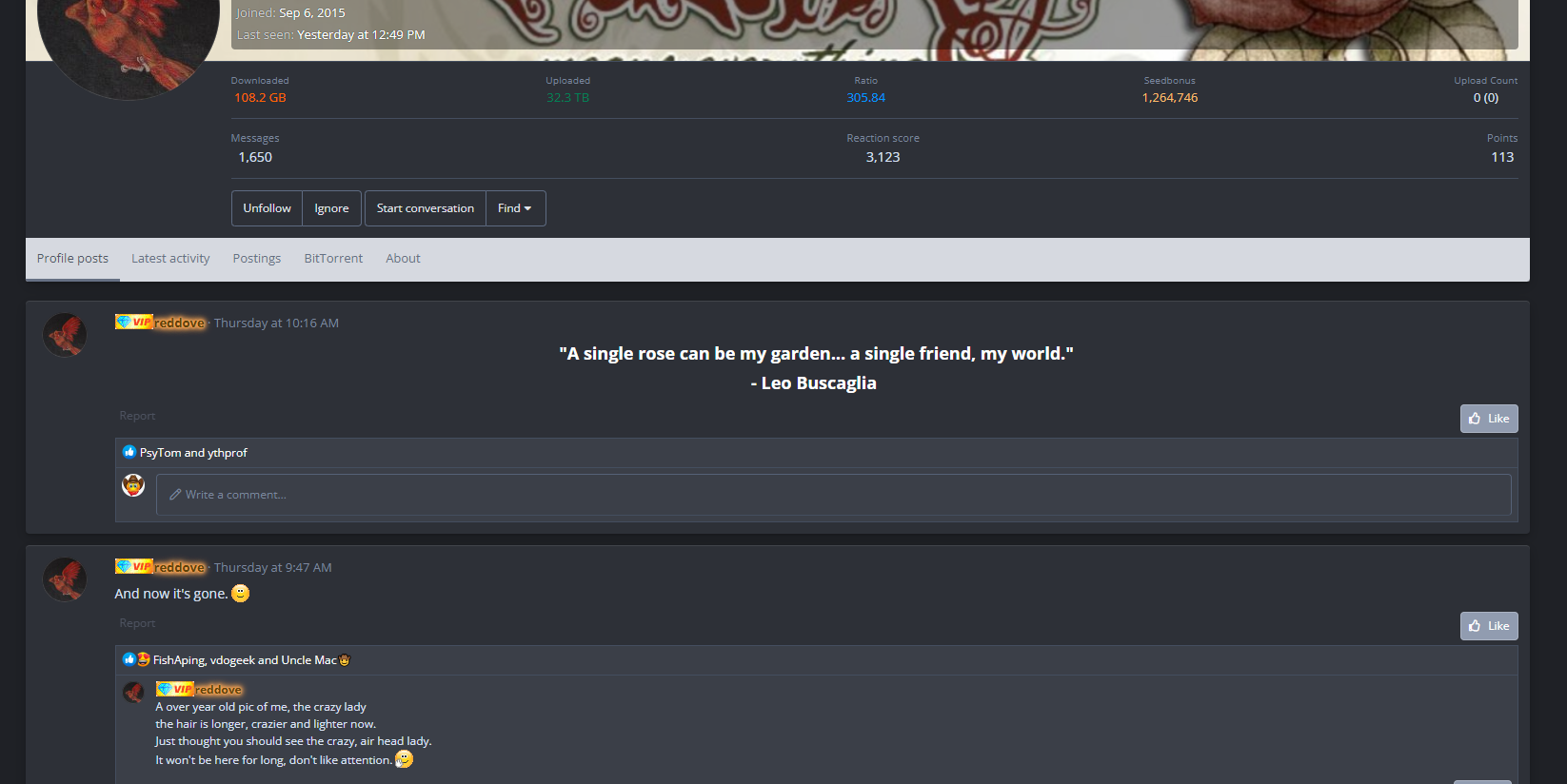Like the Leo Buscaglia quote post

click(1489, 419)
